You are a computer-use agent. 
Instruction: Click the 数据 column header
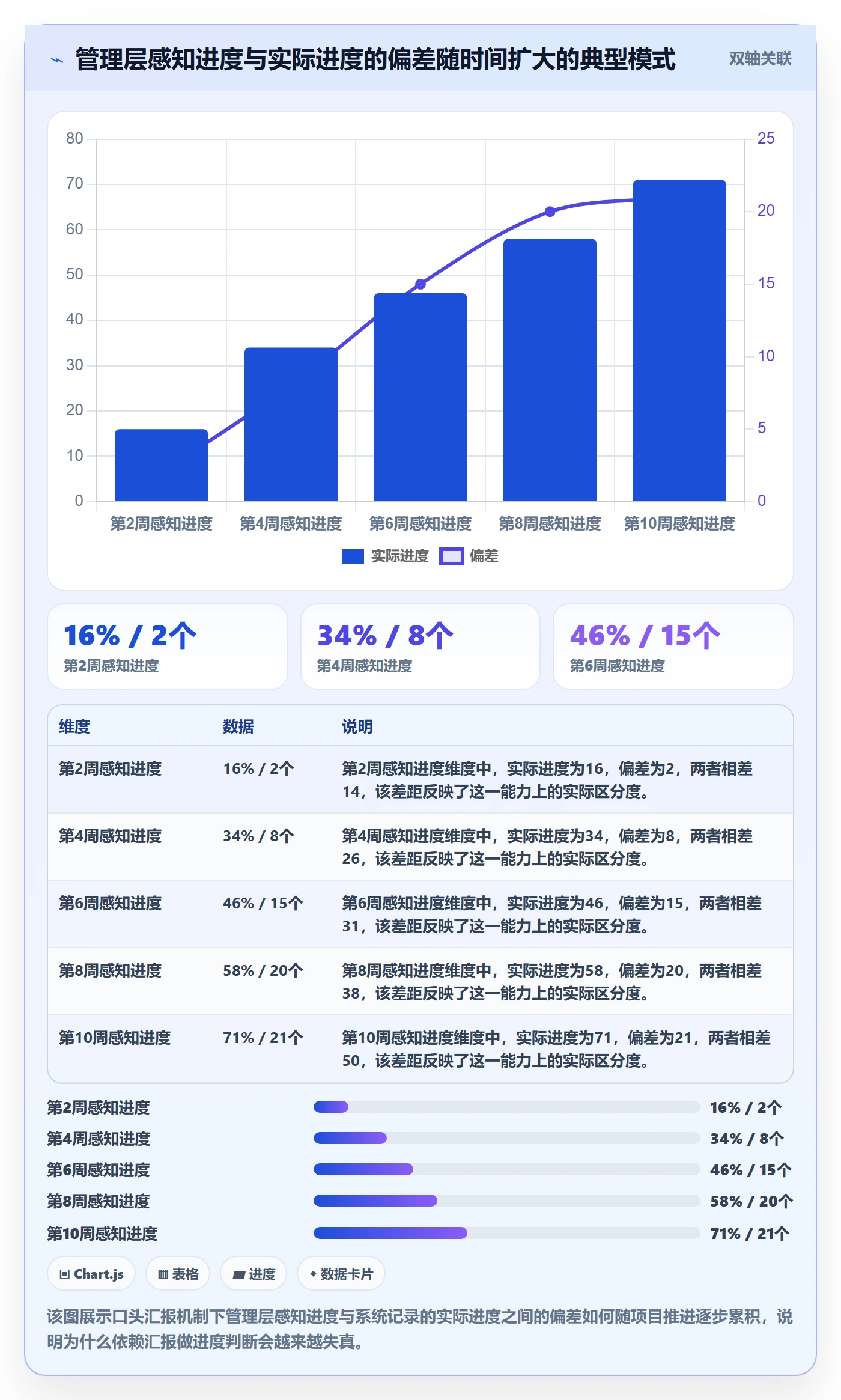coord(238,727)
